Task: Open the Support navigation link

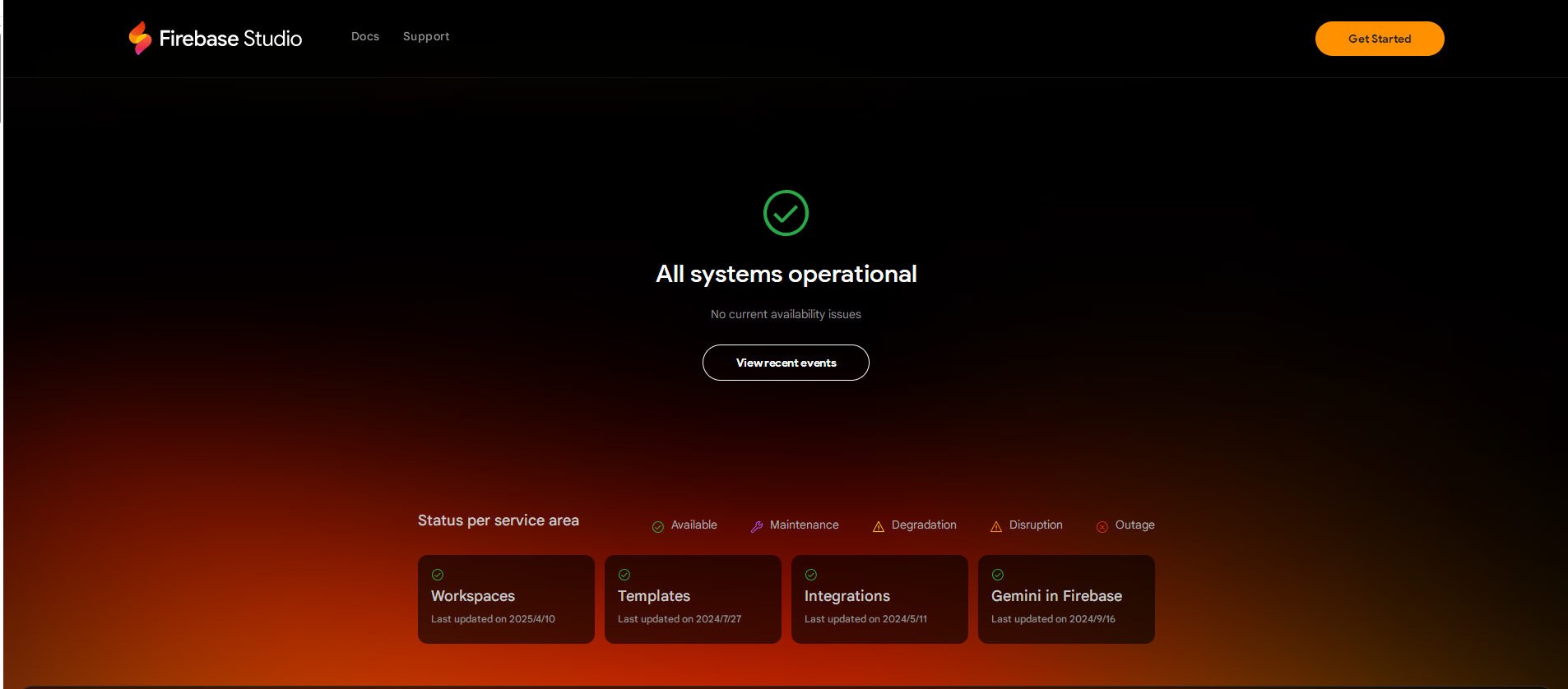Action: [426, 36]
